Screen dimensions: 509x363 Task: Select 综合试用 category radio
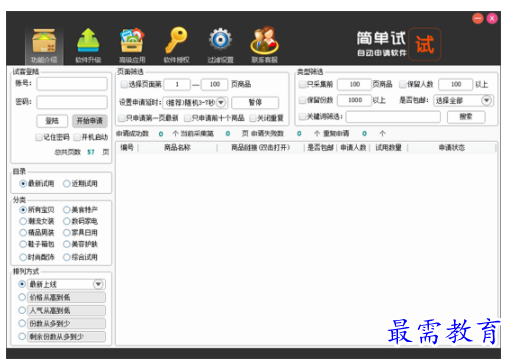click(67, 257)
